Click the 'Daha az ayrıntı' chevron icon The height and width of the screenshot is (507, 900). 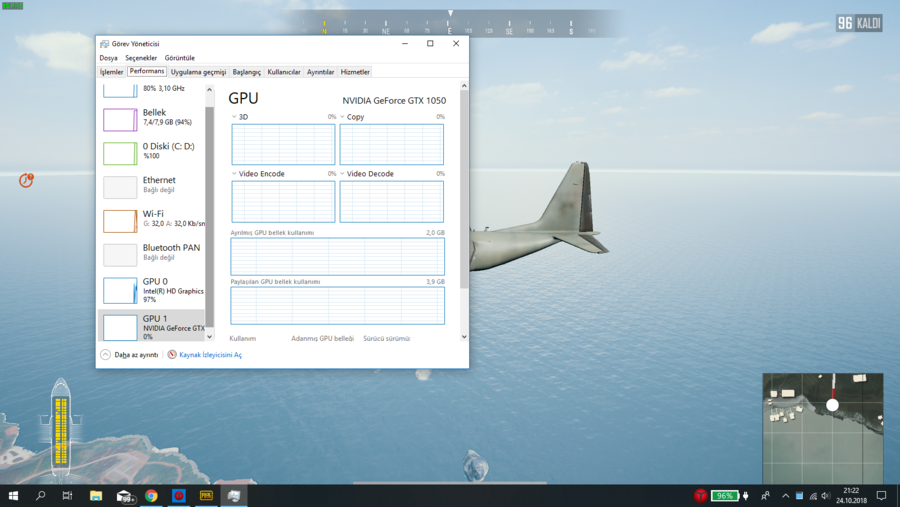[106, 354]
